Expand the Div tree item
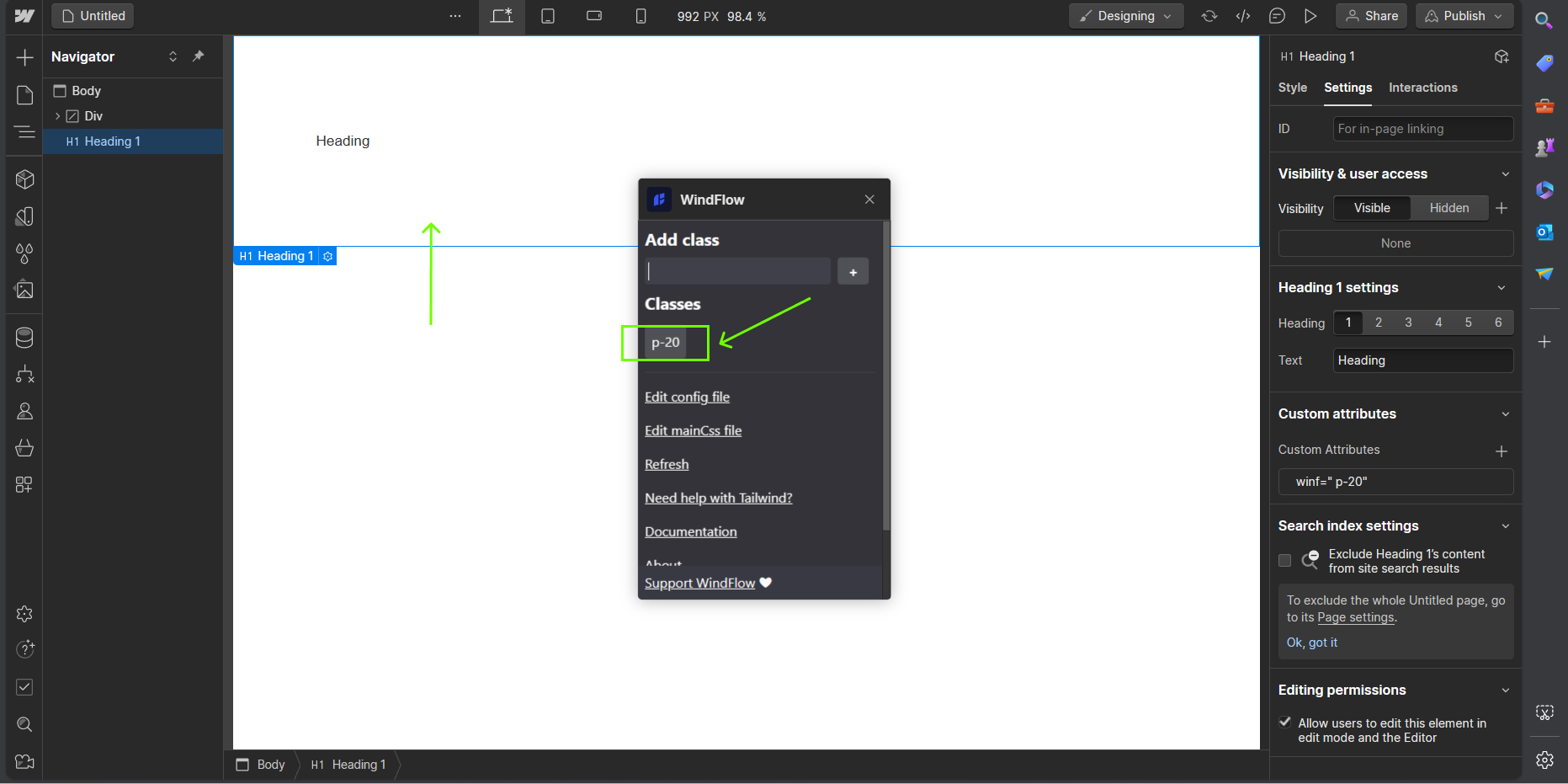This screenshot has height=784, width=1568. tap(57, 116)
